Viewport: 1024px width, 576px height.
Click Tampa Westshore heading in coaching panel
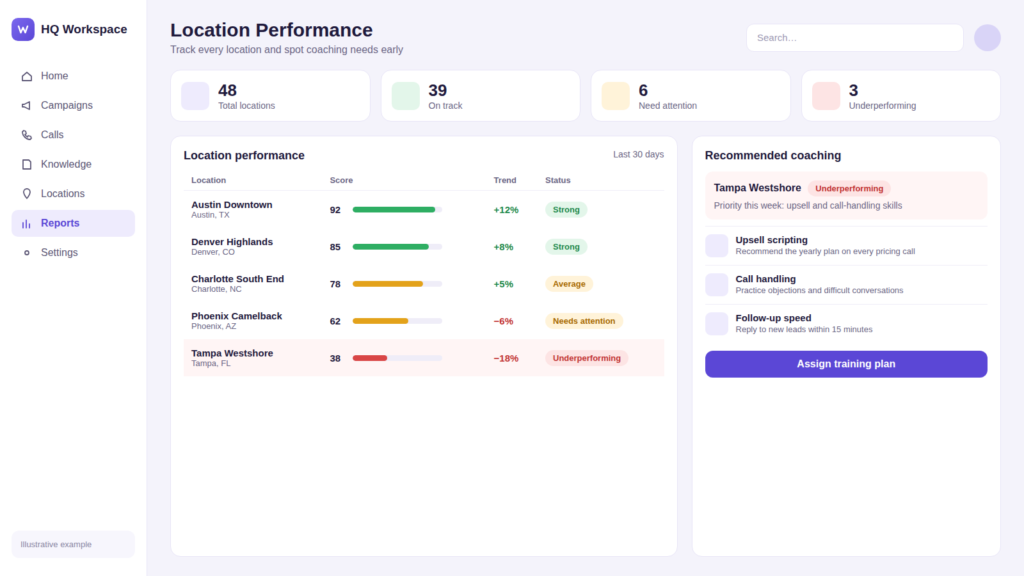coord(757,188)
